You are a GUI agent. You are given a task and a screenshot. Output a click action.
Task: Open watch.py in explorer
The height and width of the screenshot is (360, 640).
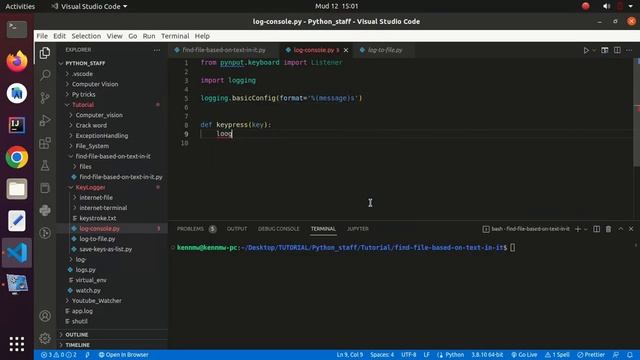tap(88, 291)
